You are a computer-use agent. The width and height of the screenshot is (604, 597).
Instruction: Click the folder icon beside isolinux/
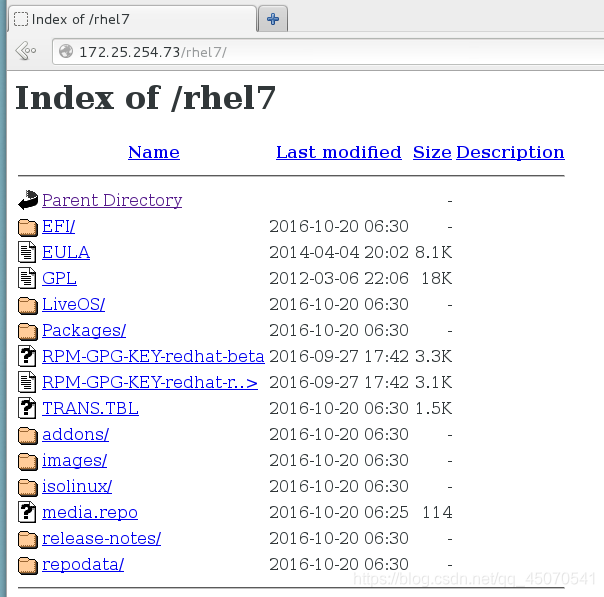[28, 487]
